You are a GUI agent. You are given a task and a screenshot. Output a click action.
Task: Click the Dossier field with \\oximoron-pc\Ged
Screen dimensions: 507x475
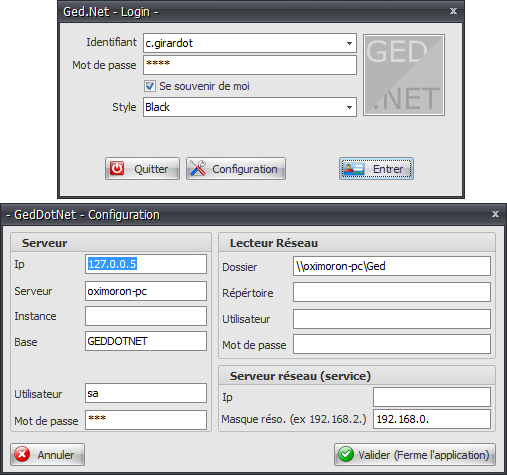pyautogui.click(x=392, y=266)
